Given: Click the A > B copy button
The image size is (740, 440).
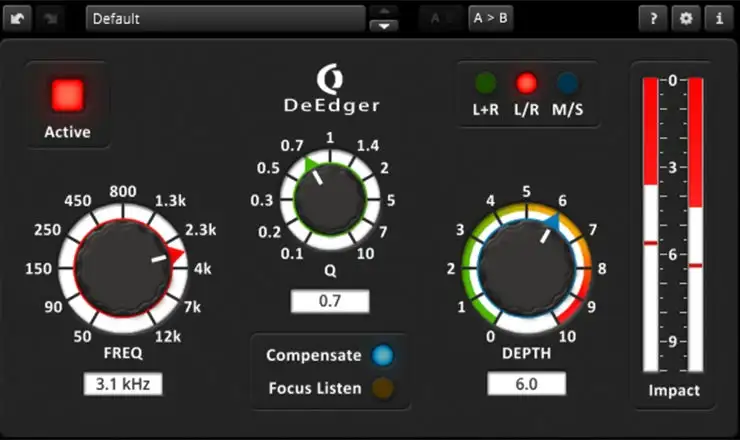Looking at the screenshot, I should point(490,18).
